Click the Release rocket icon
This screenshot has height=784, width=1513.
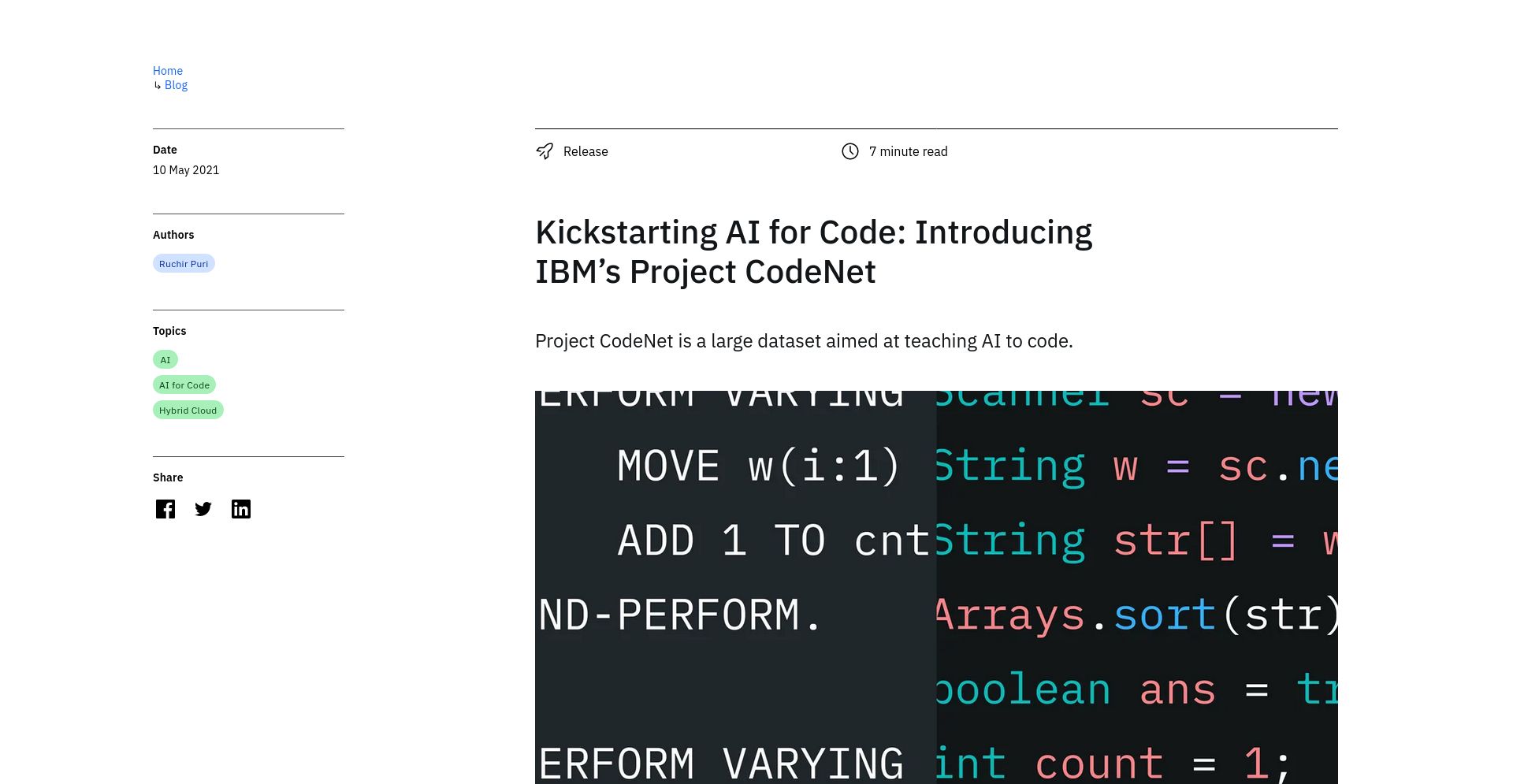[x=545, y=151]
